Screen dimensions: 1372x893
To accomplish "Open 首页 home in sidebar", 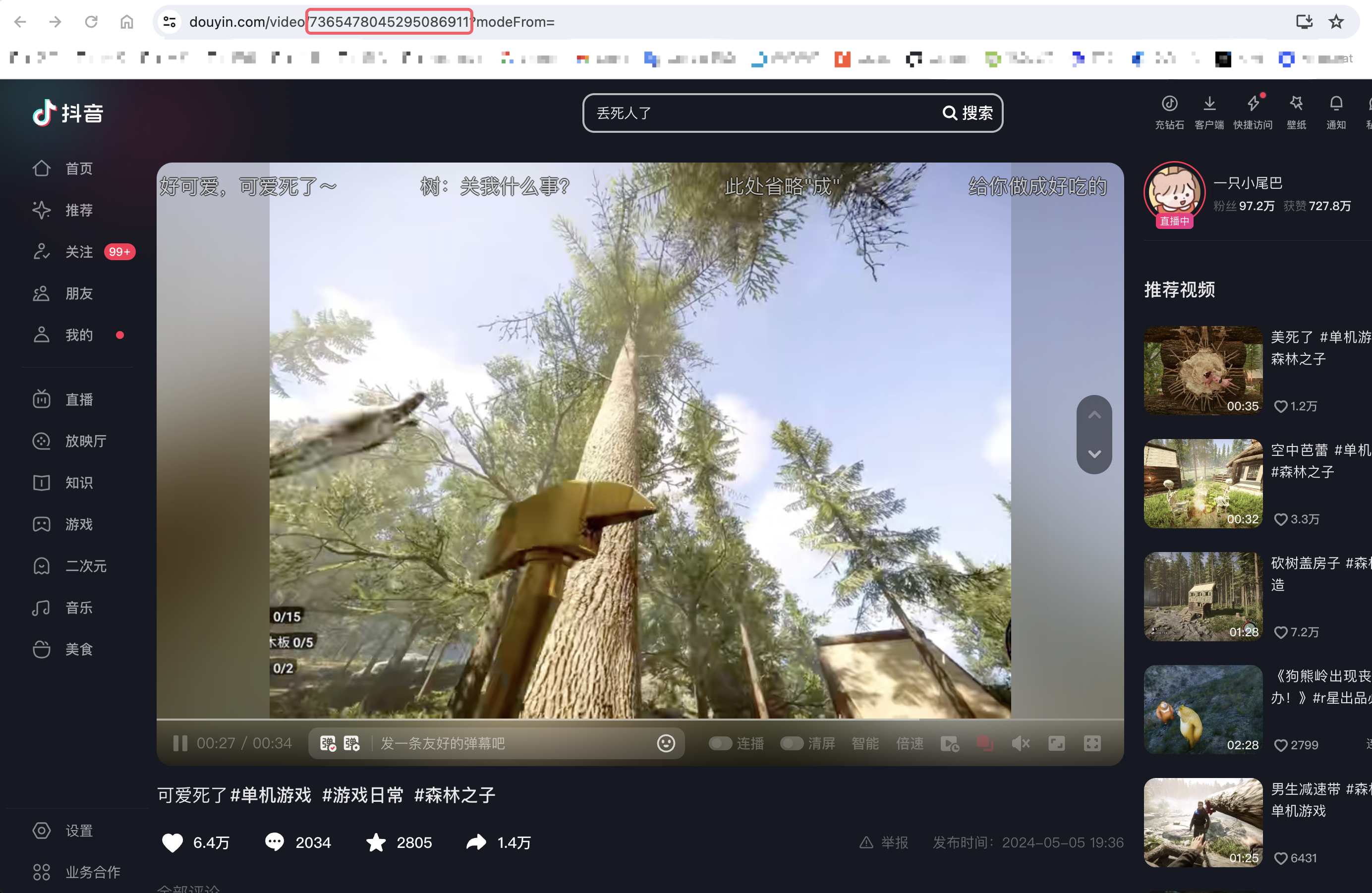I will click(63, 168).
